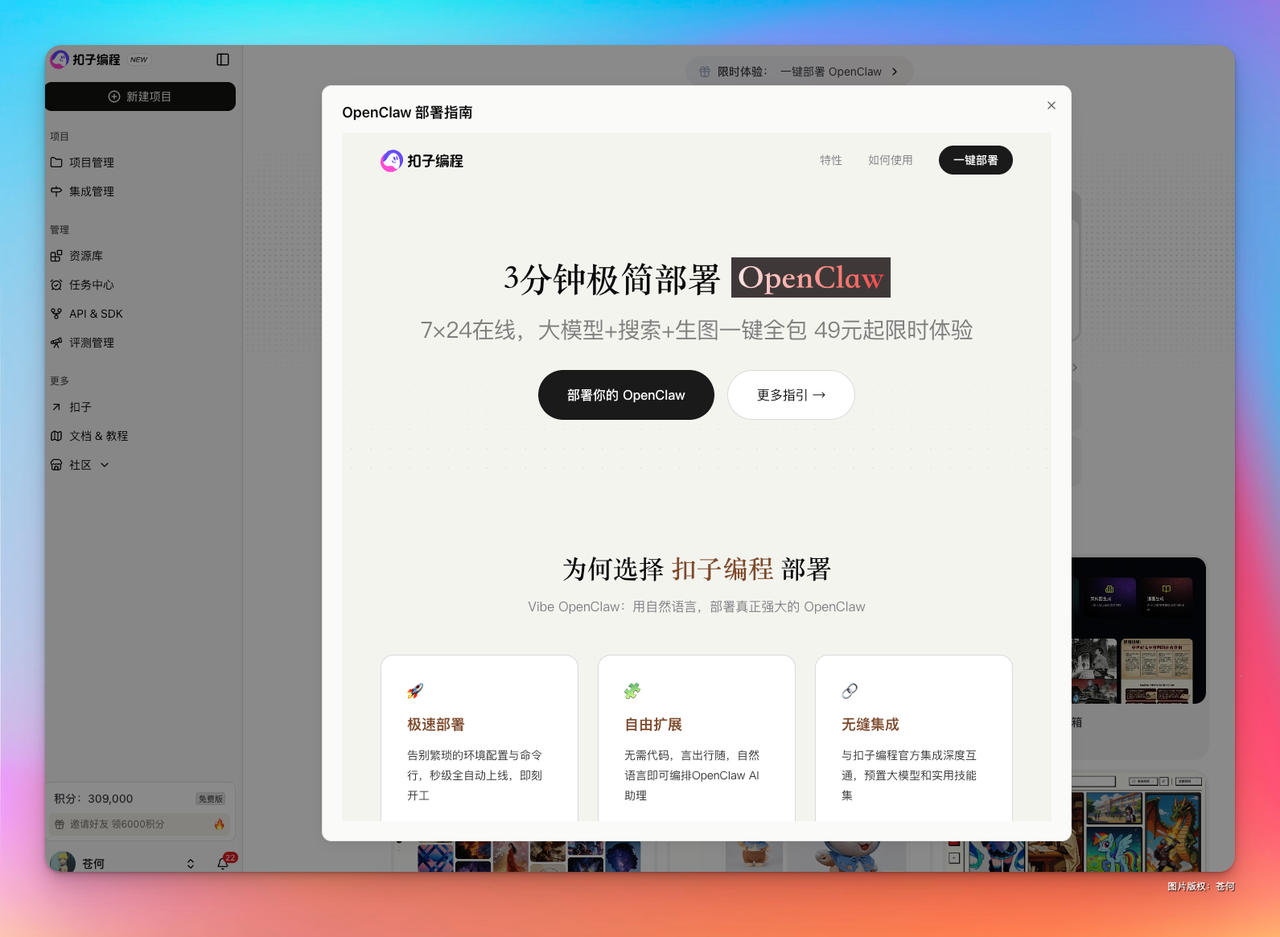The image size is (1280, 937).
Task: Open the 苍何 user avatar
Action: (62, 862)
